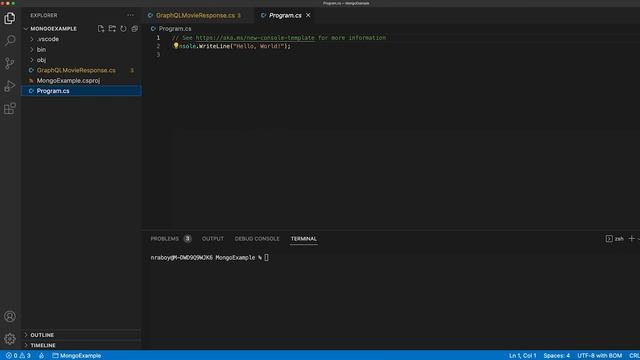Image resolution: width=640 pixels, height=360 pixels.
Task: Select Program.cs in file tree
Action: coord(81,91)
